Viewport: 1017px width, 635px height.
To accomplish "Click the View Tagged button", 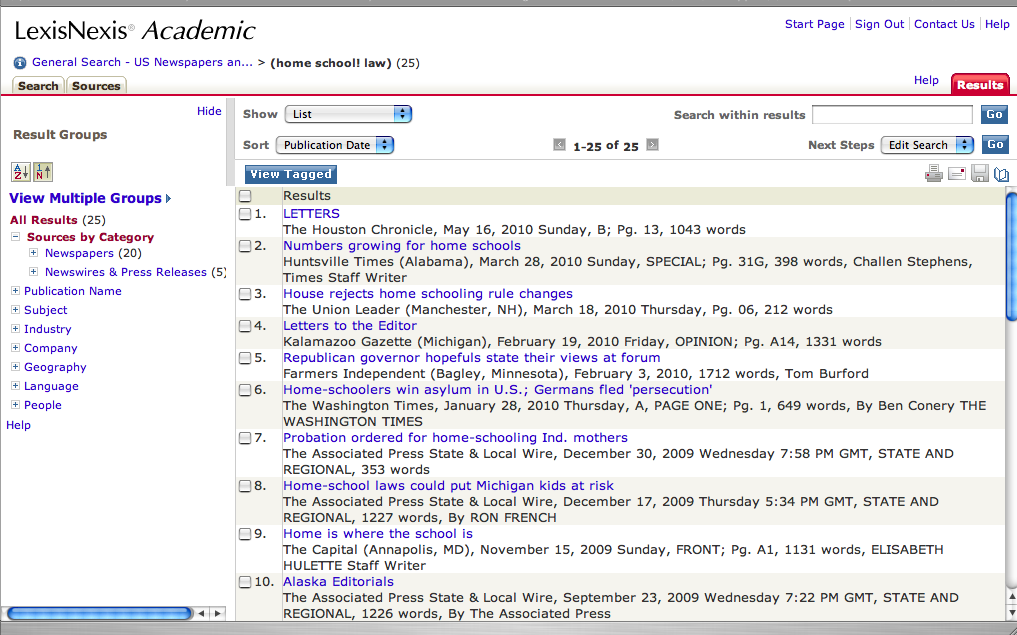I will point(291,174).
